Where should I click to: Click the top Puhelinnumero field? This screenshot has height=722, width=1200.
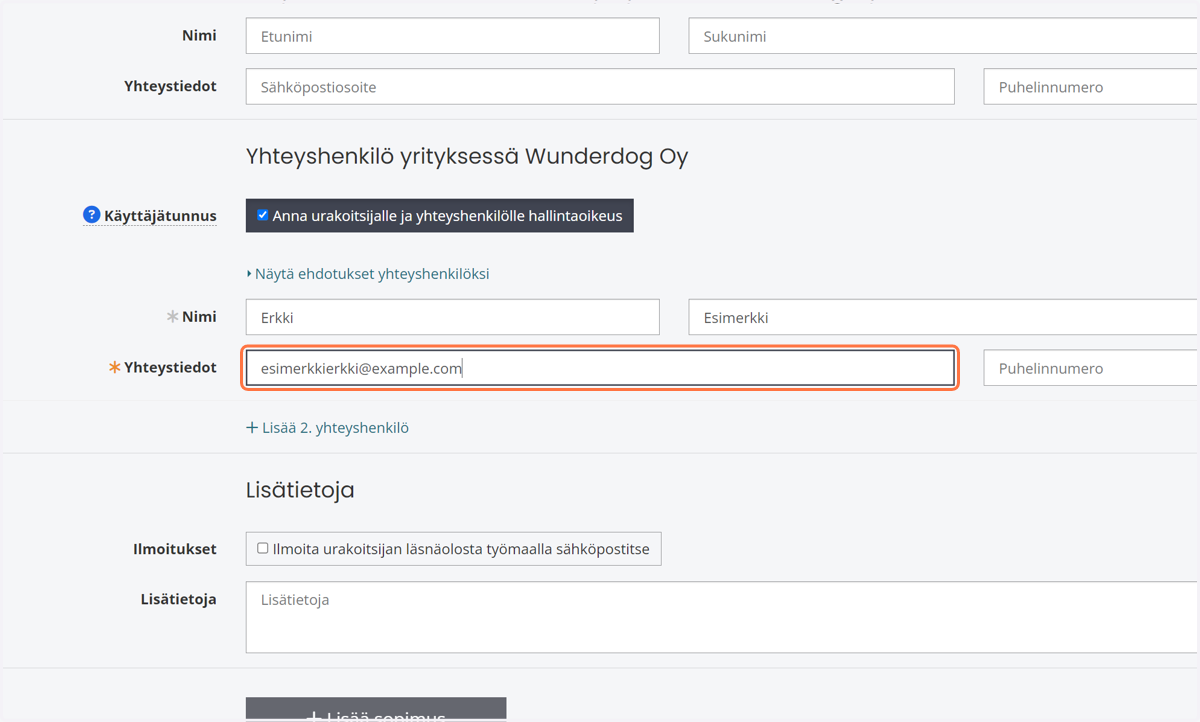pyautogui.click(x=1092, y=87)
